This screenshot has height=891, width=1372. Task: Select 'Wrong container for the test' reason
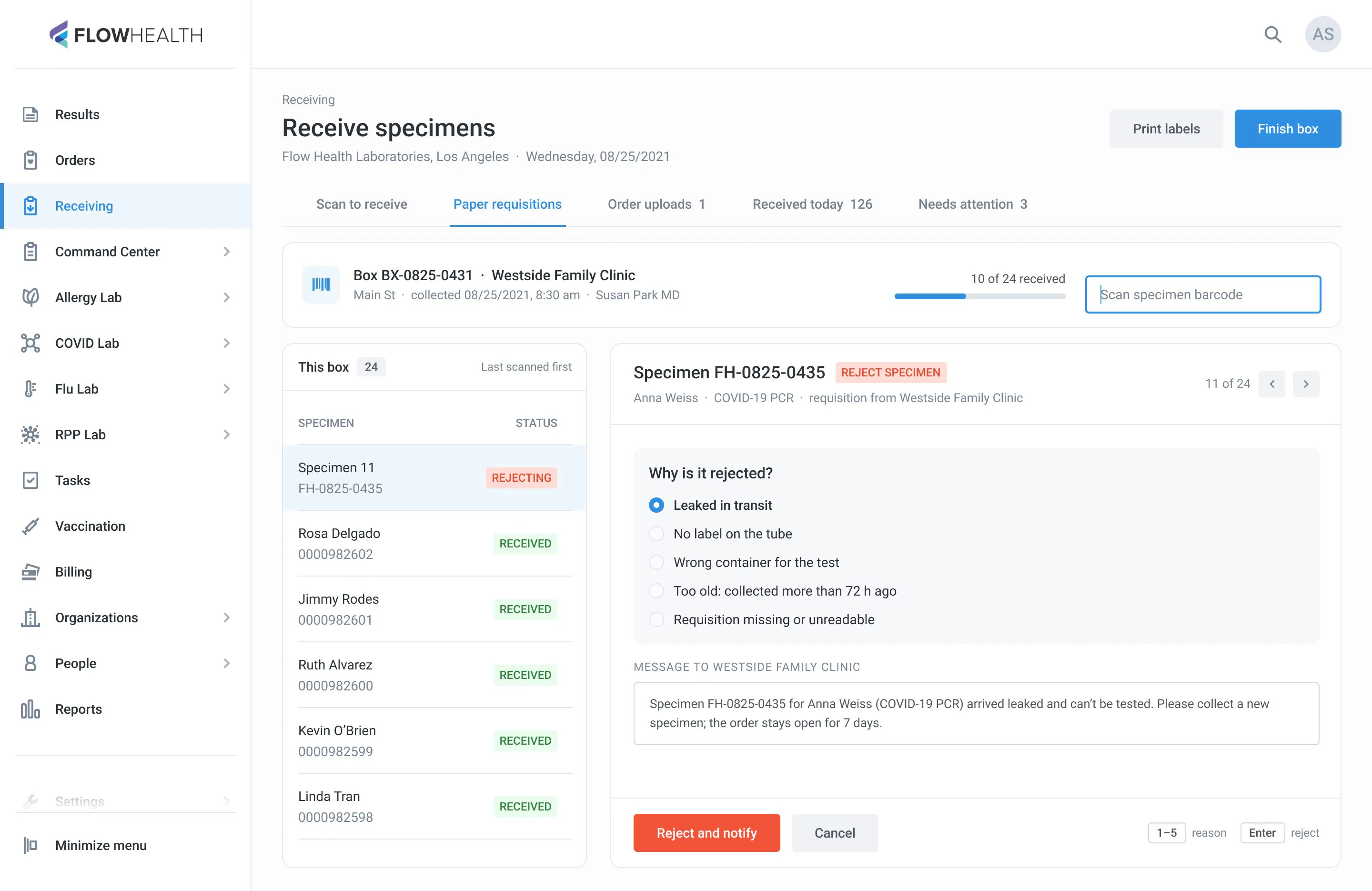tap(656, 562)
